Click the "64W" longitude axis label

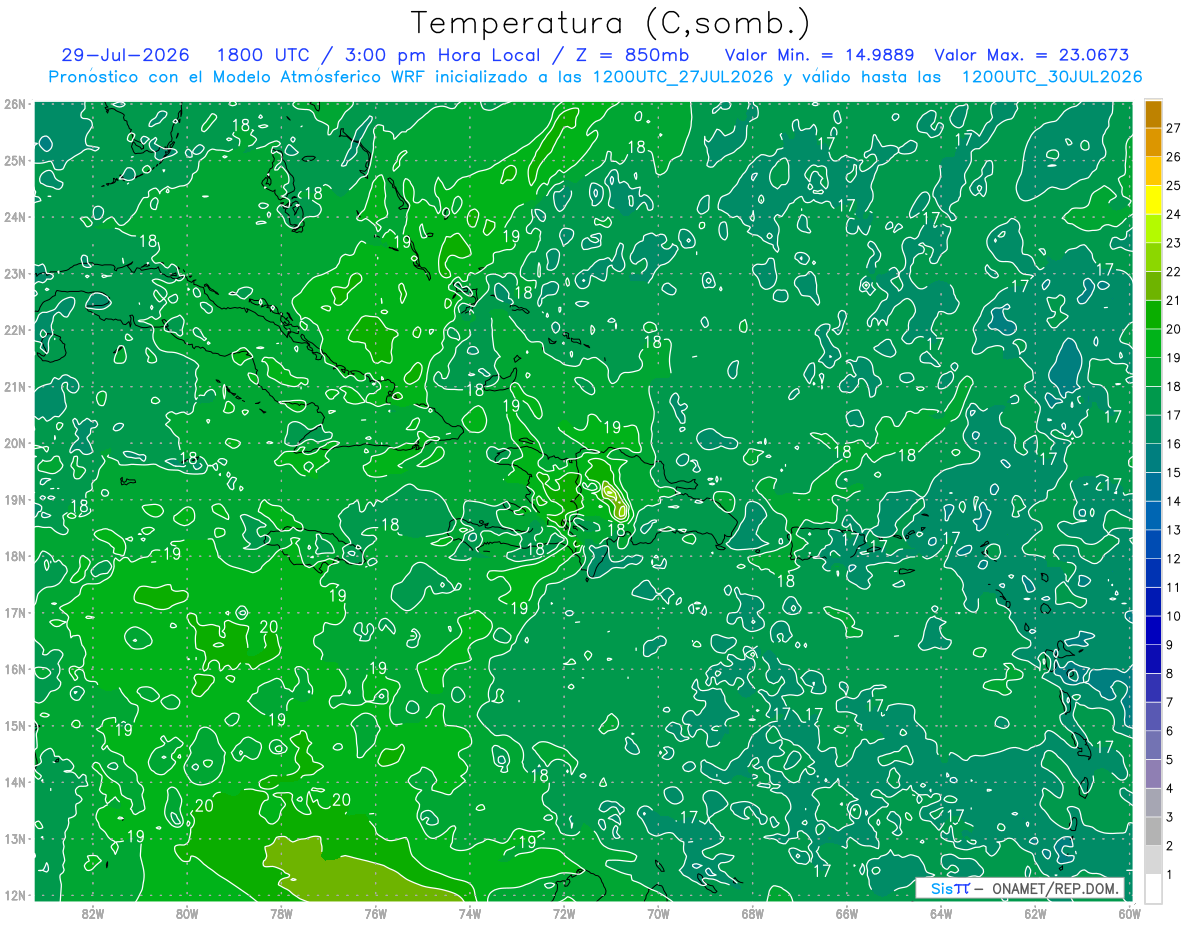(x=941, y=913)
